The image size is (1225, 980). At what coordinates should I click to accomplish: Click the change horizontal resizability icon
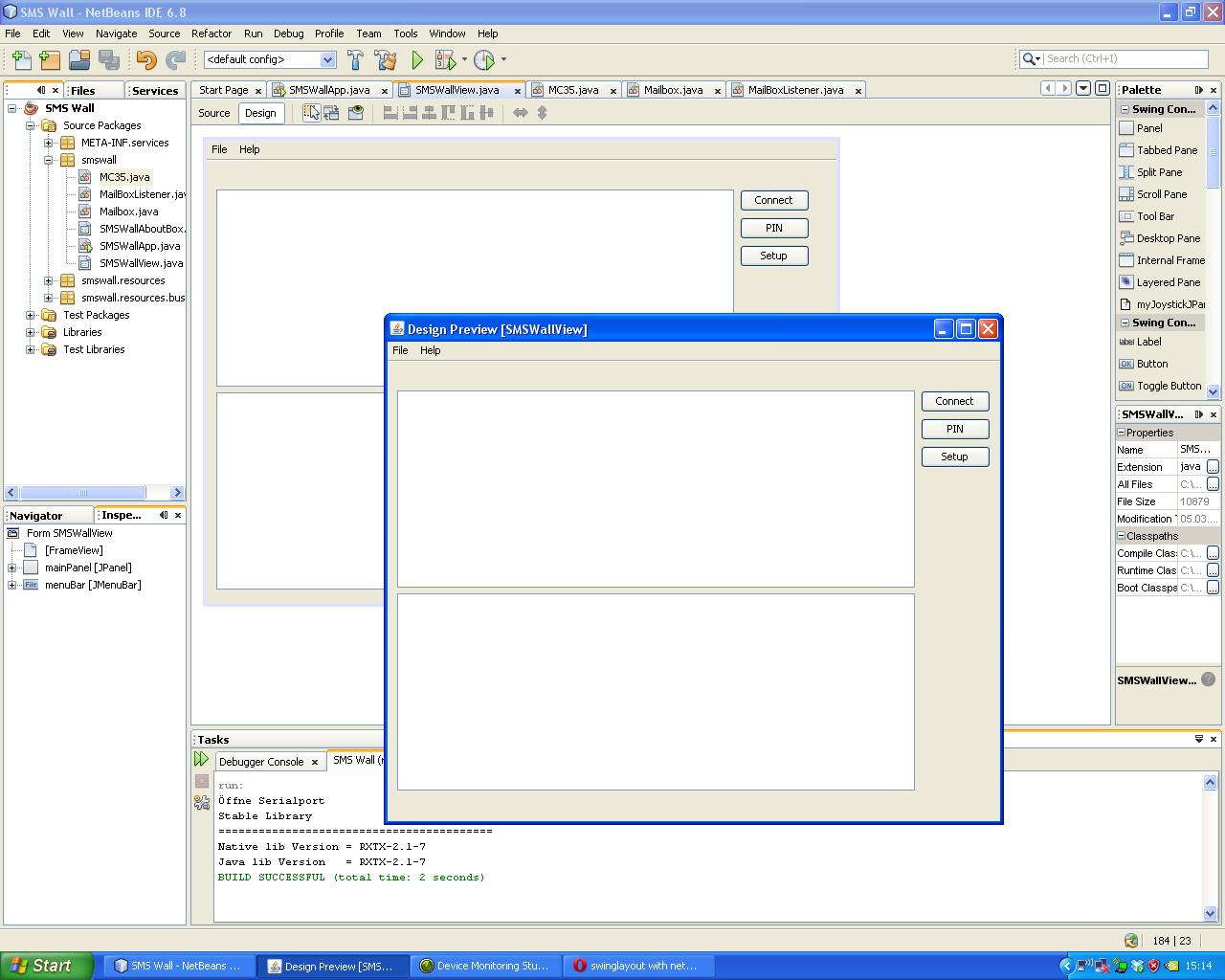point(520,112)
